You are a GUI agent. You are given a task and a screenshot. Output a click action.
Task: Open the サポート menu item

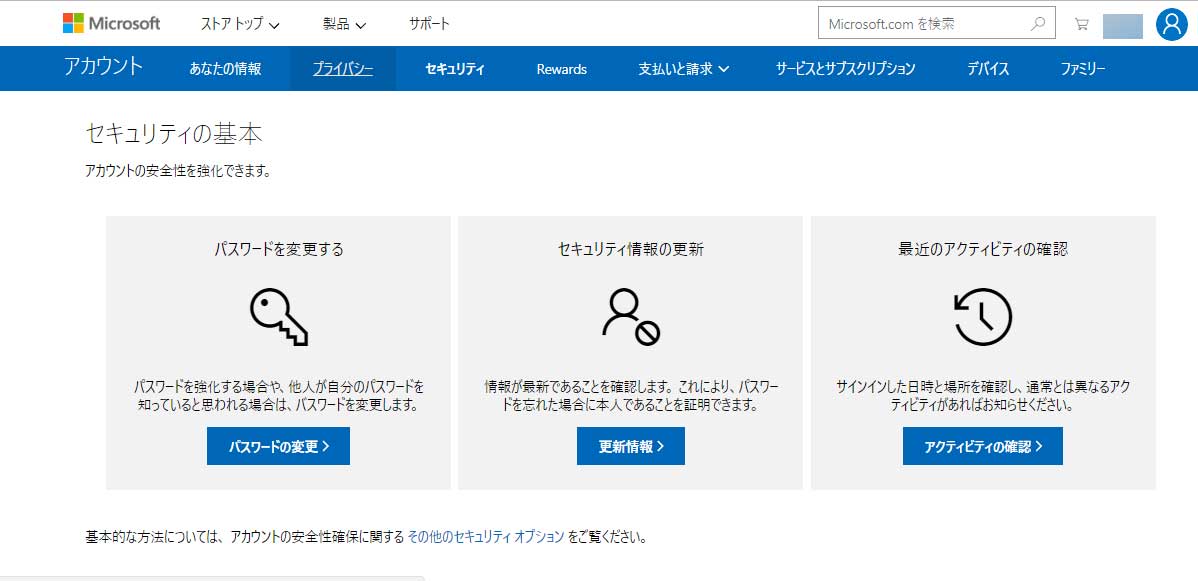(429, 24)
